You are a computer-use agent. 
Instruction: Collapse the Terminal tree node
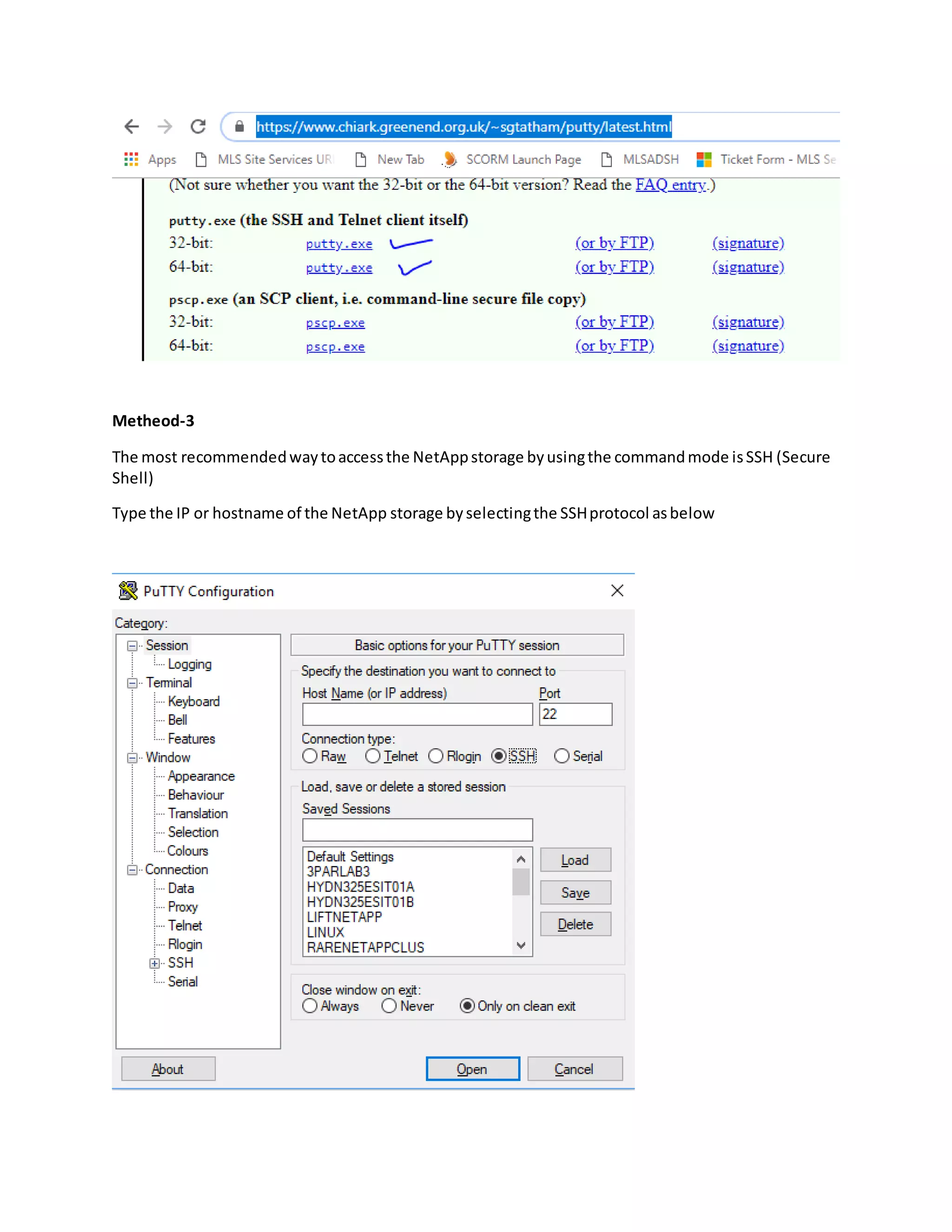132,683
